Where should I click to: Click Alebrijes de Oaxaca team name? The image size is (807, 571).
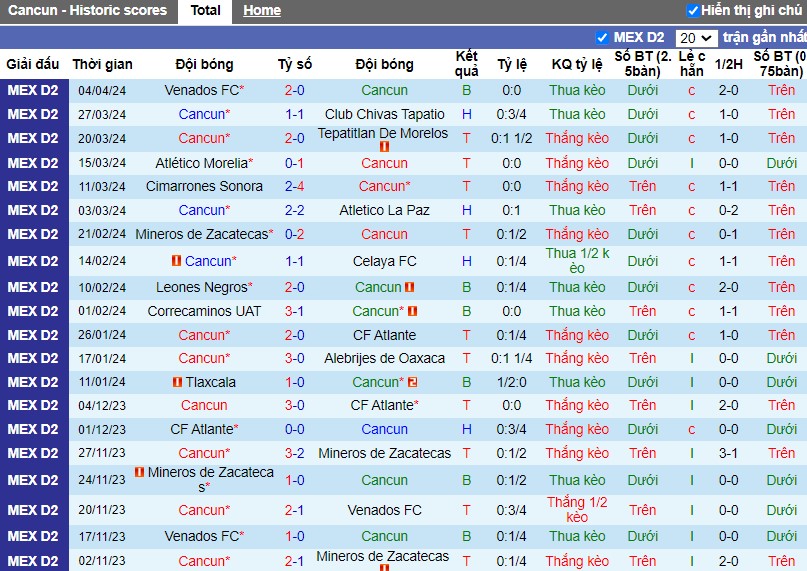tap(384, 358)
